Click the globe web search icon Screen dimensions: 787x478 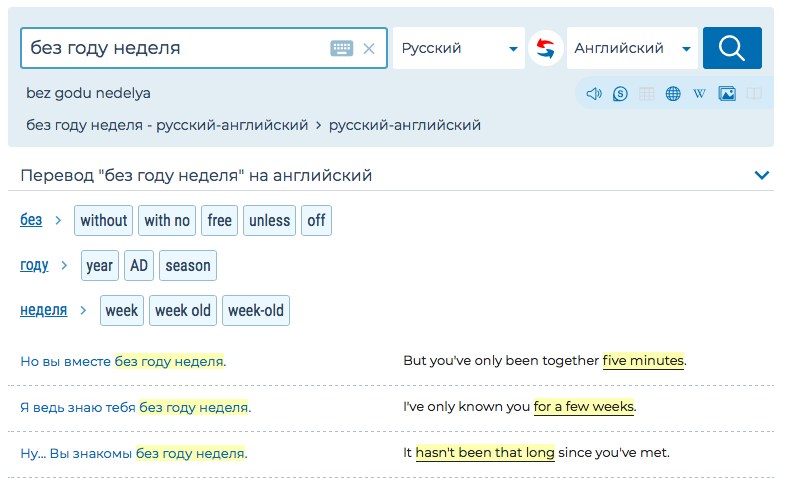(673, 93)
